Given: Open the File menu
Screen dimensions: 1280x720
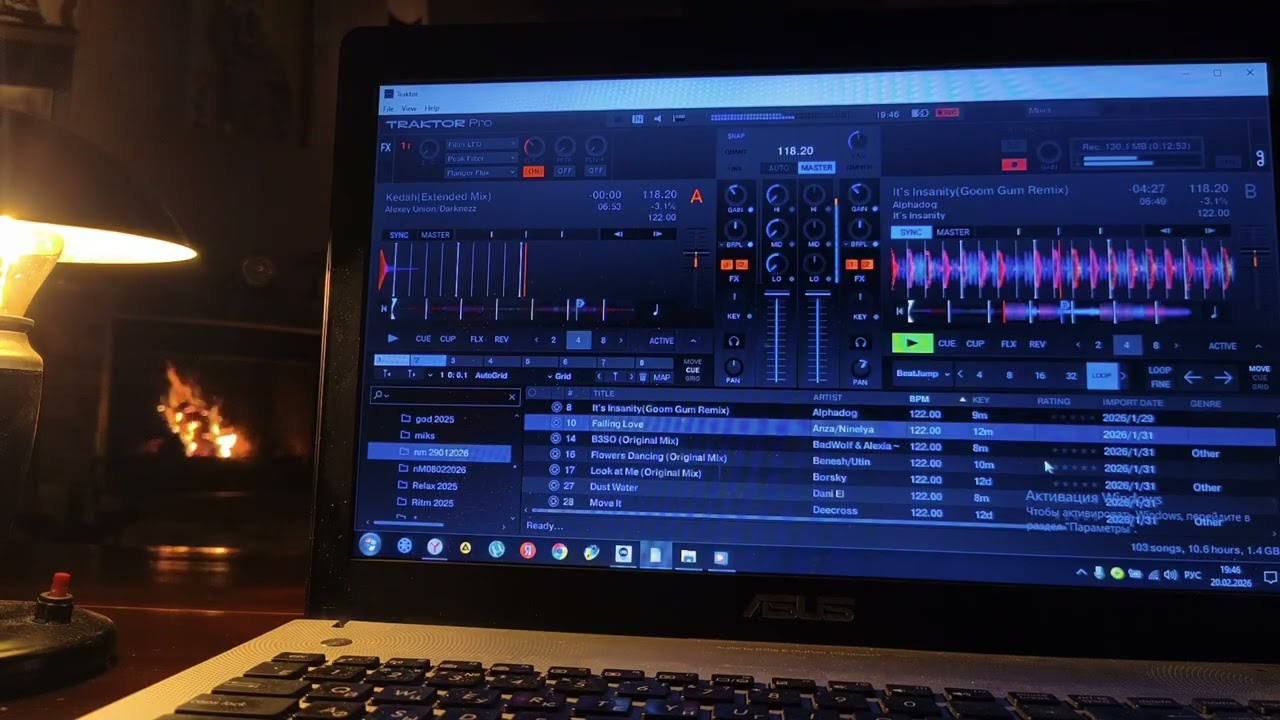Looking at the screenshot, I should (388, 108).
